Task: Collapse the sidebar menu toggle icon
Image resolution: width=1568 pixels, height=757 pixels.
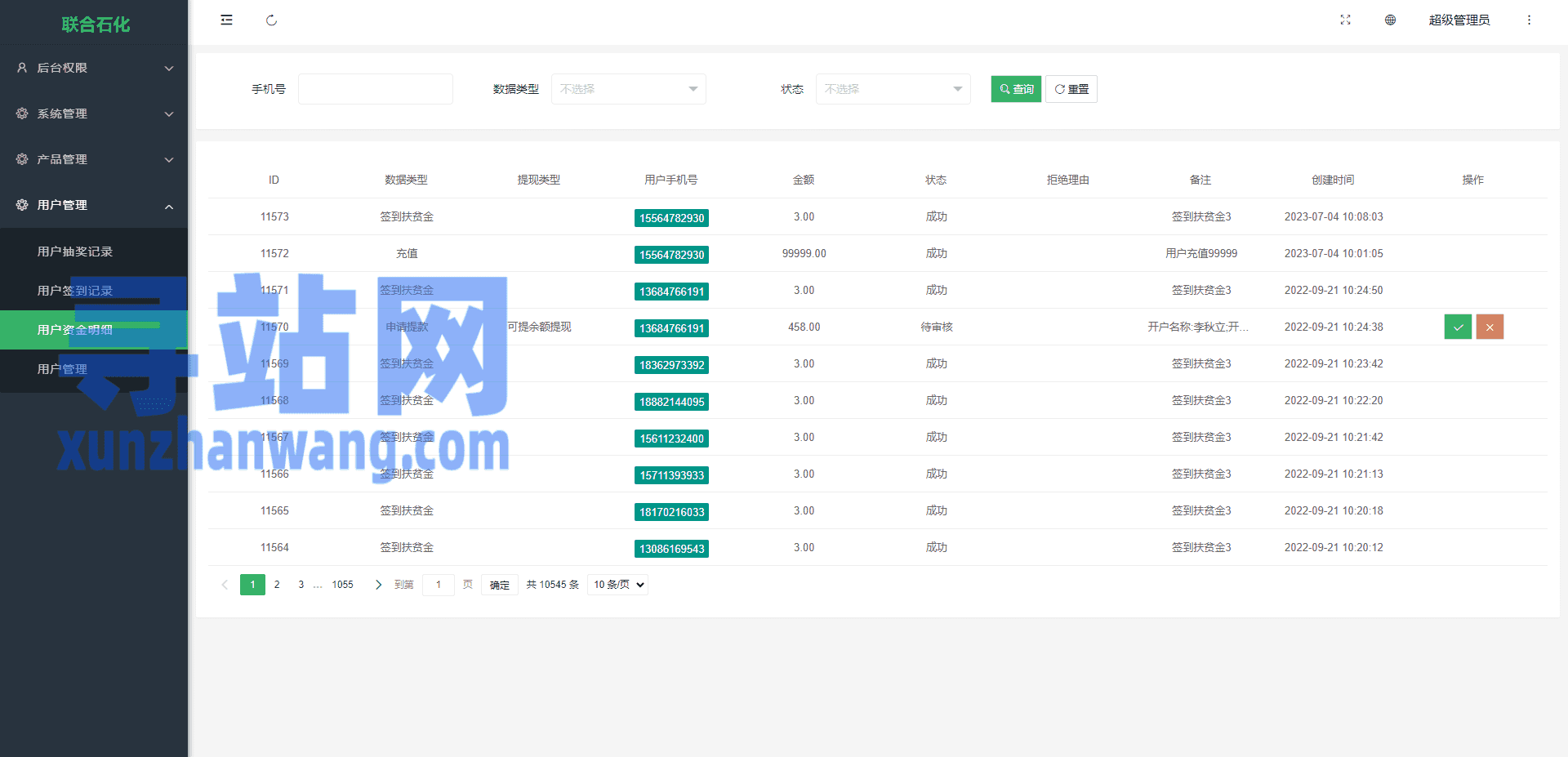Action: pos(226,20)
